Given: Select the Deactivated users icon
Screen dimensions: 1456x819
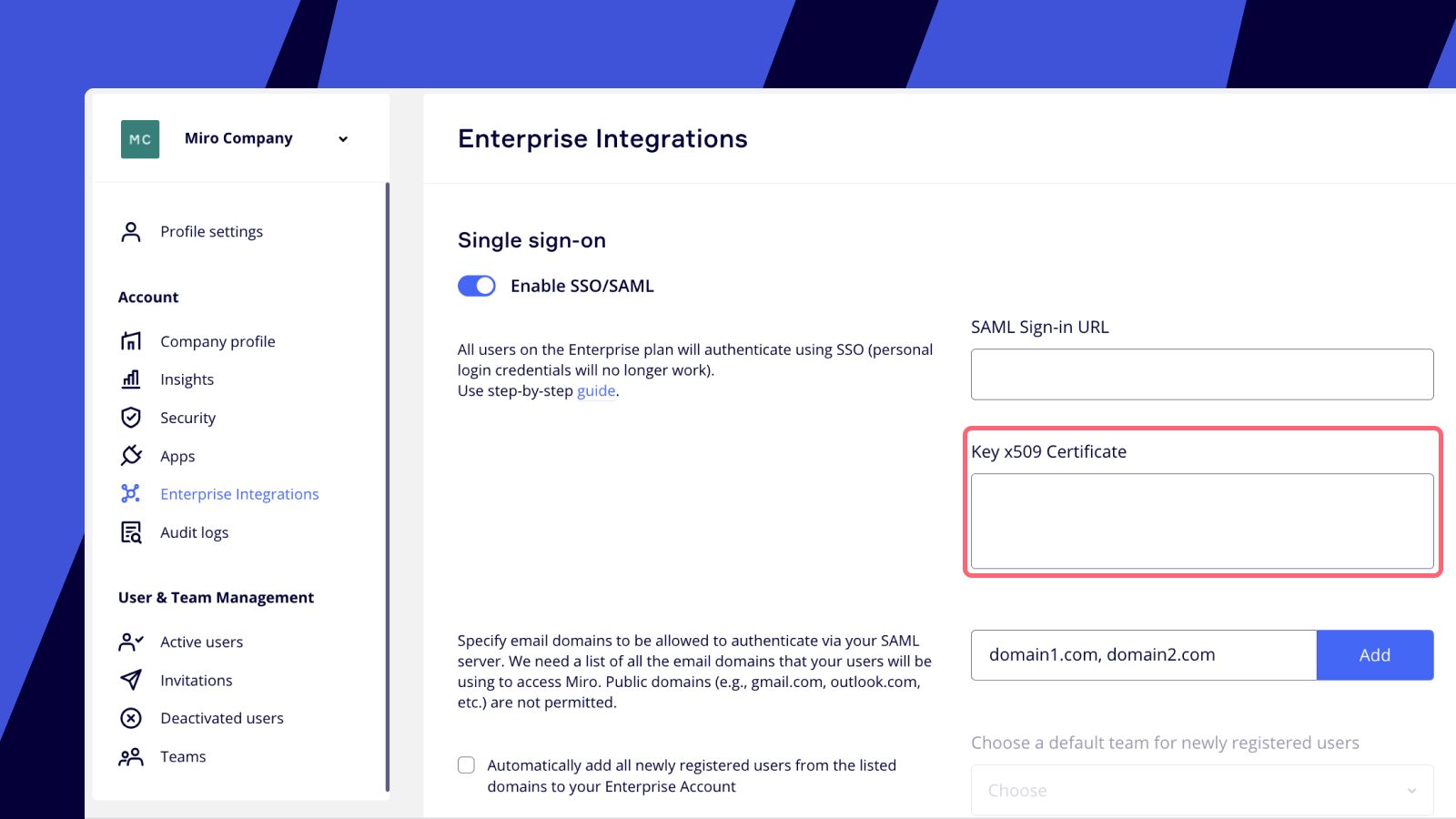Looking at the screenshot, I should tap(132, 718).
